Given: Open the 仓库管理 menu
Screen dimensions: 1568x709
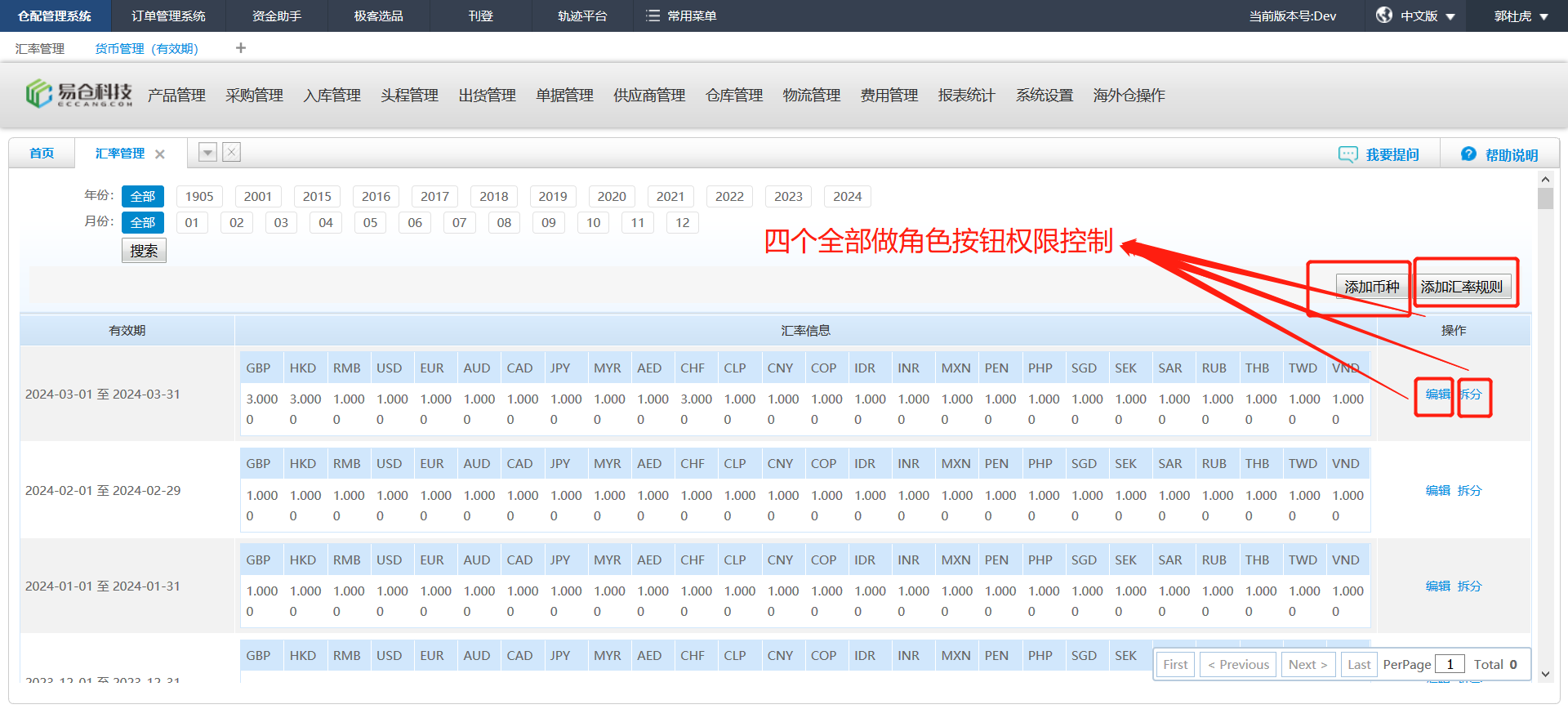Looking at the screenshot, I should click(733, 96).
